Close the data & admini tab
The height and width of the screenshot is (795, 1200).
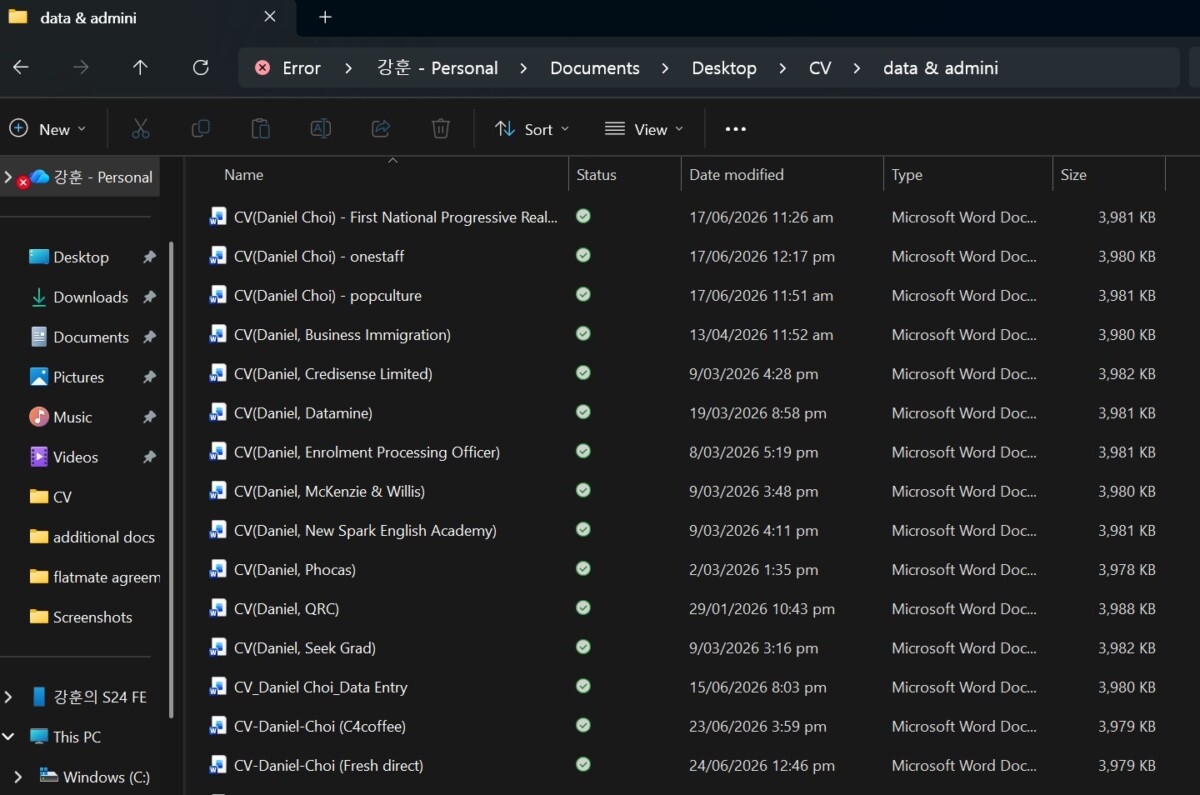point(270,17)
